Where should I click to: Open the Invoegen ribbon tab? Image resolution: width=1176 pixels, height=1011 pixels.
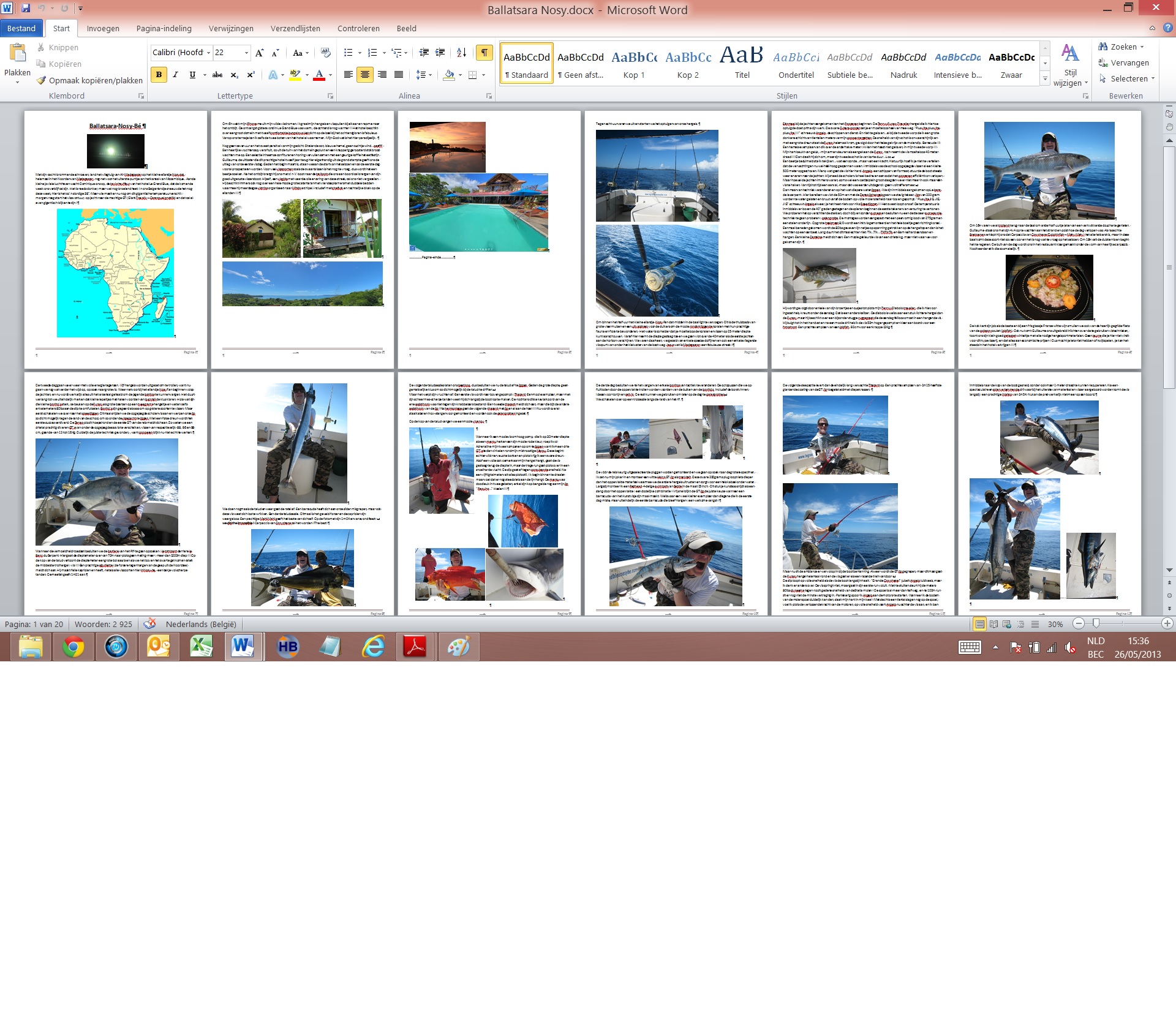103,28
